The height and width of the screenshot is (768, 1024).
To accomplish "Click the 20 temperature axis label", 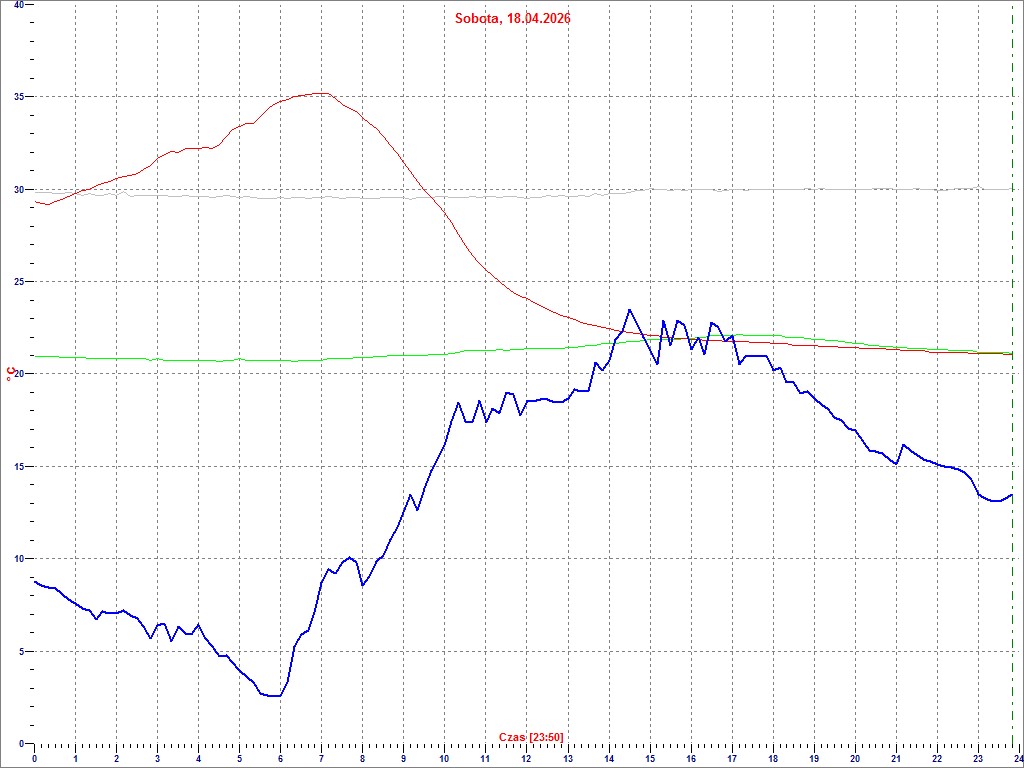I will (18, 374).
